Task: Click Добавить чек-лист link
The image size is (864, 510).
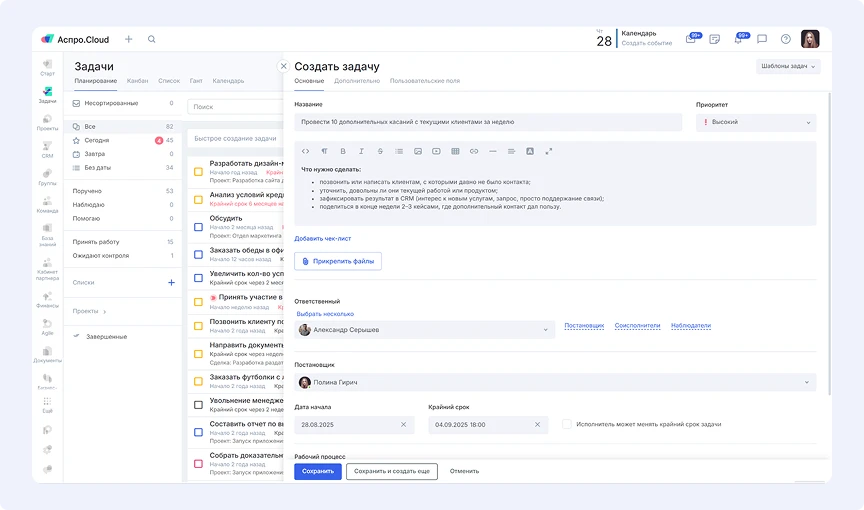Action: [x=322, y=238]
